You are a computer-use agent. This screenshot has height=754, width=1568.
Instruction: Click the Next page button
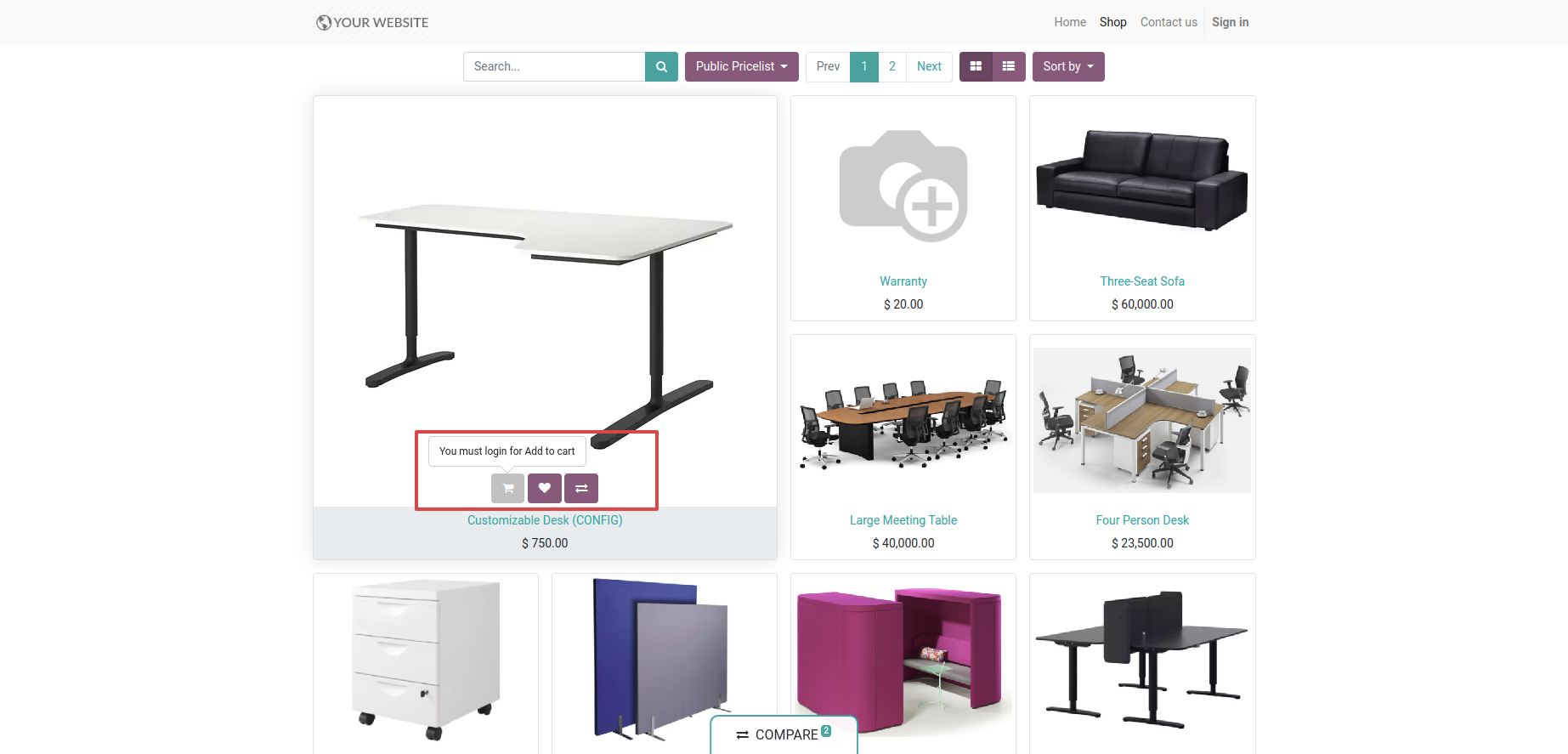point(929,66)
